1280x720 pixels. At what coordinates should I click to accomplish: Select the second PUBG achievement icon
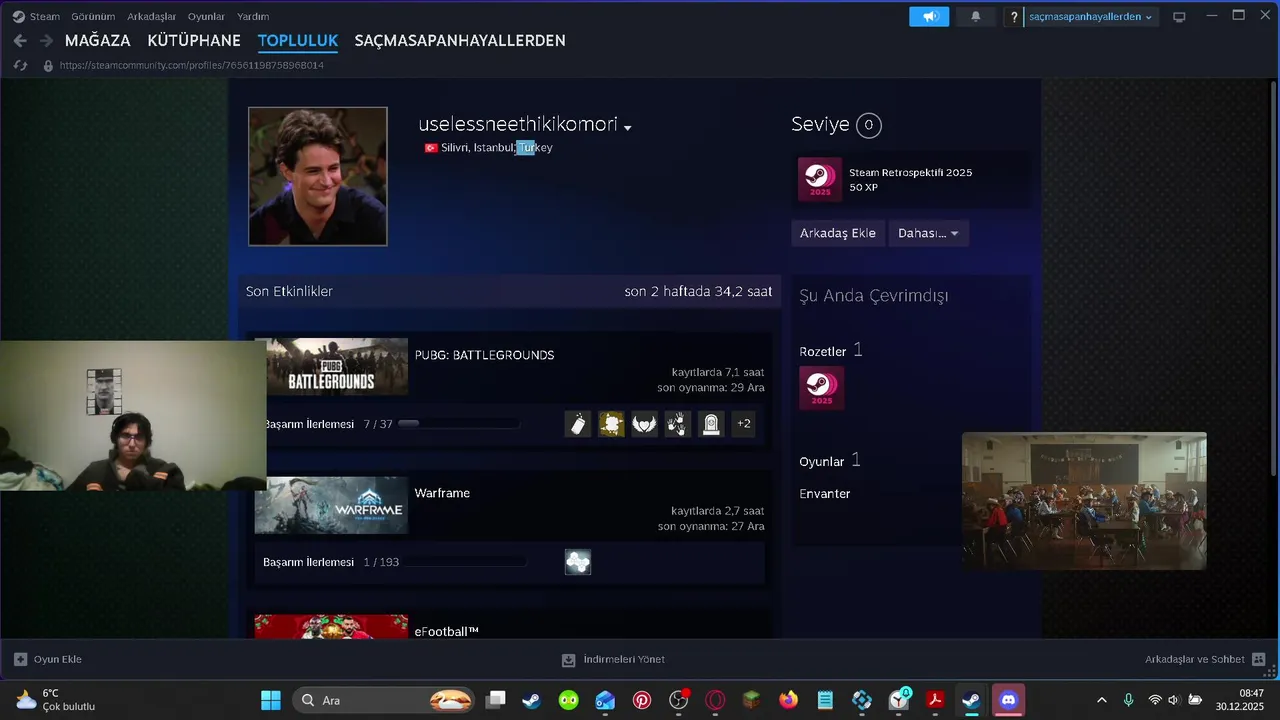point(611,424)
